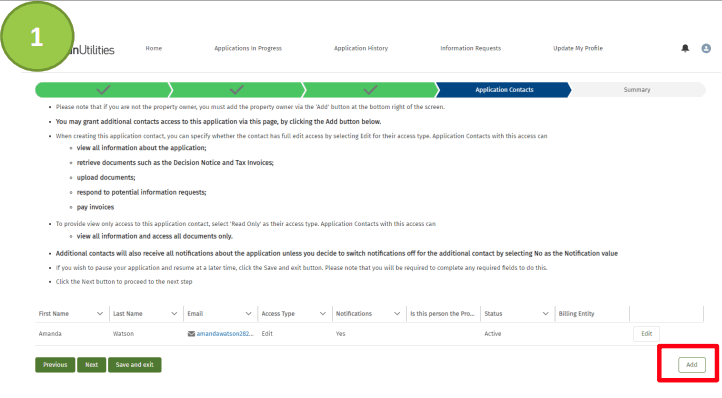The width and height of the screenshot is (722, 398).
Task: Select the Application Contacts progress step
Action: (x=504, y=90)
